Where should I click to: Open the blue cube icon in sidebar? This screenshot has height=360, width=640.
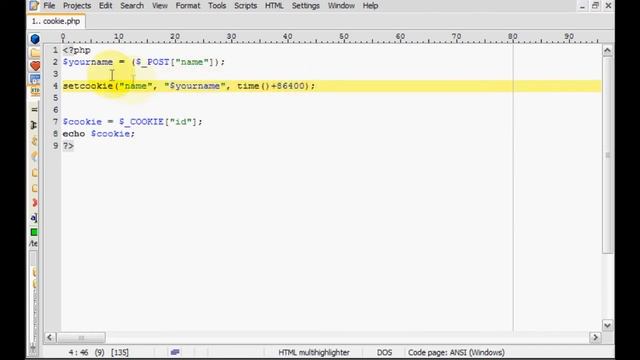pyautogui.click(x=35, y=39)
